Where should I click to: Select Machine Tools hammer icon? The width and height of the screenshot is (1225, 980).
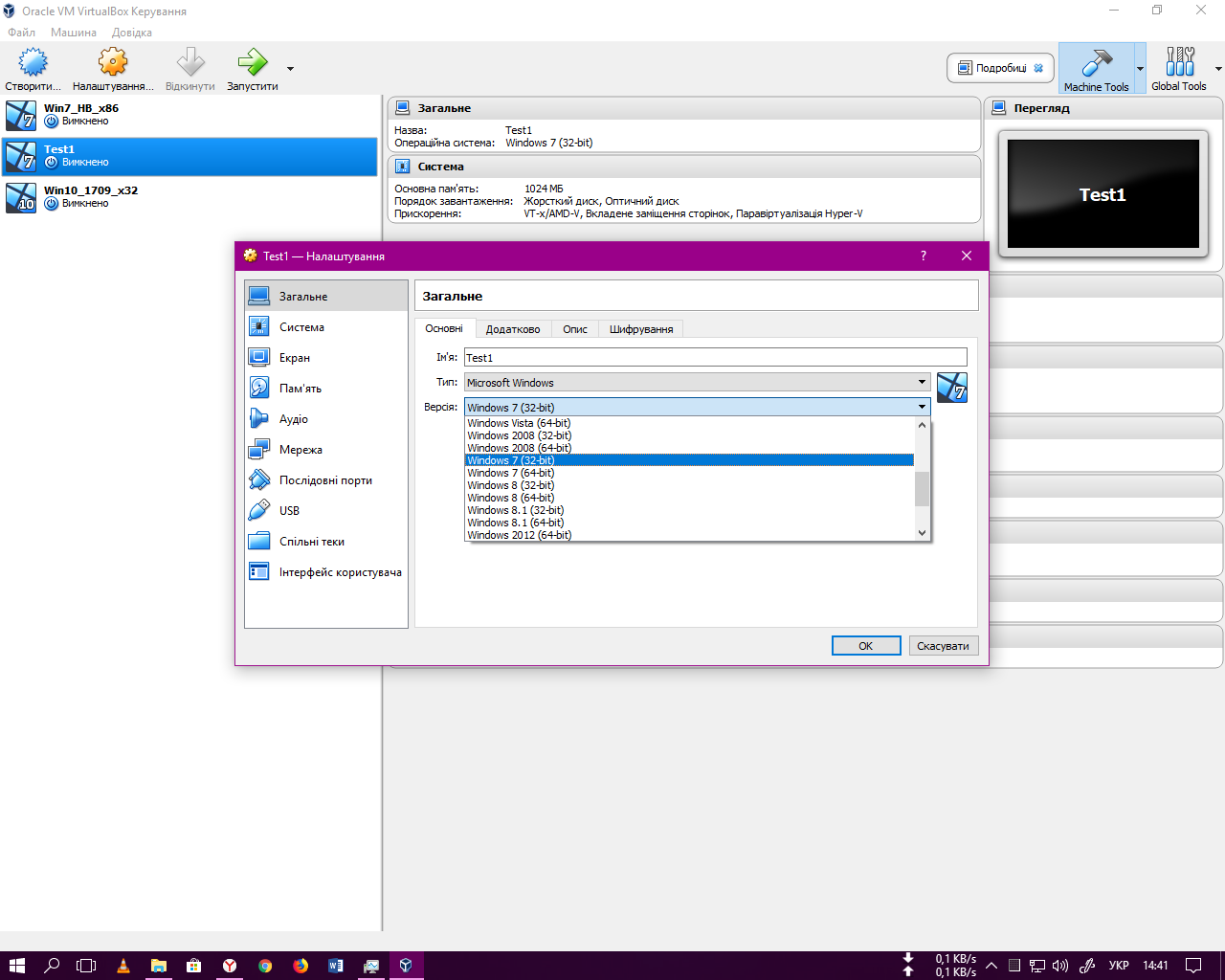[x=1096, y=64]
